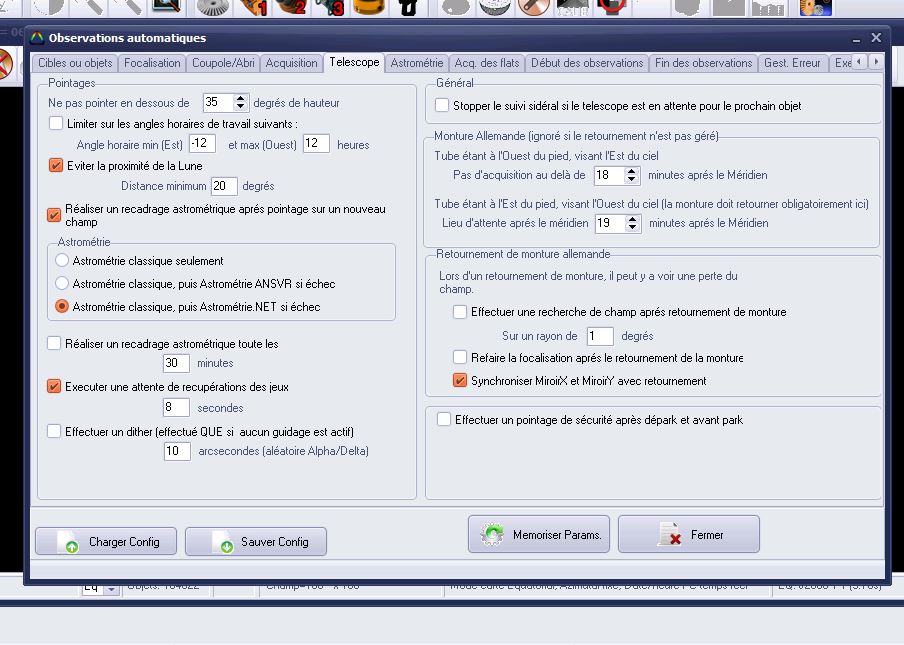
Task: Increase the minimum pointing height degrees value
Action: point(241,98)
